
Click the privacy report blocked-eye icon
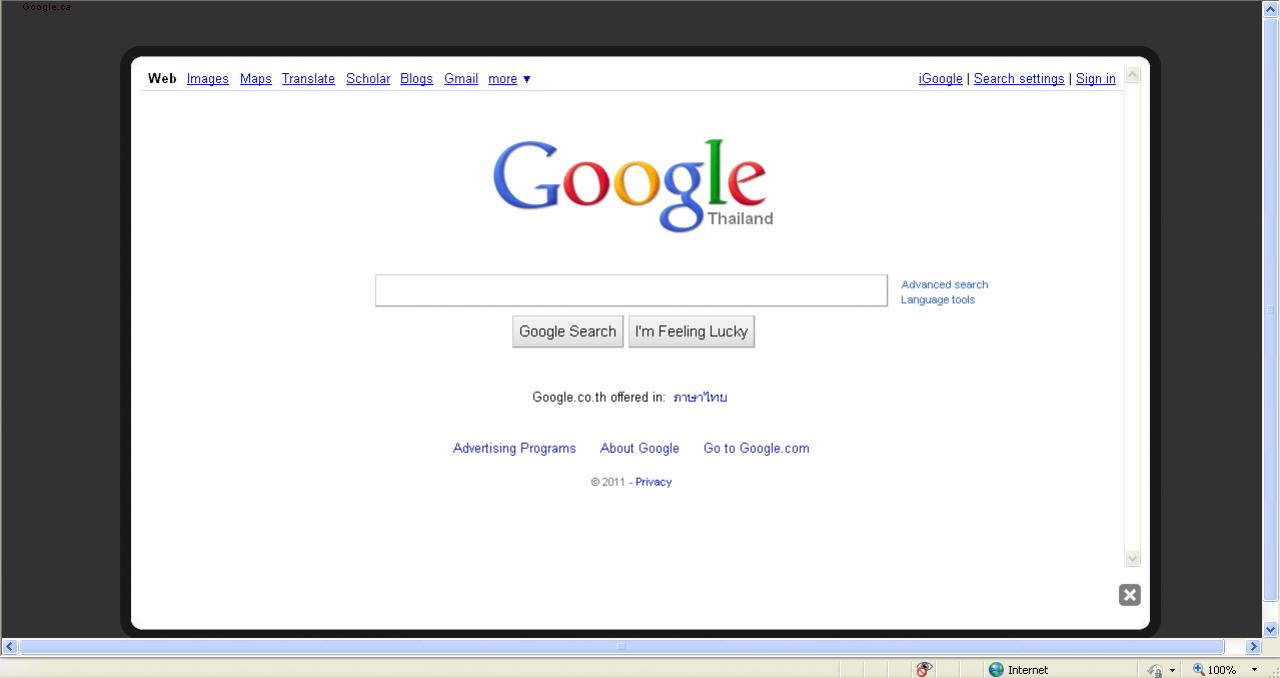click(x=924, y=670)
